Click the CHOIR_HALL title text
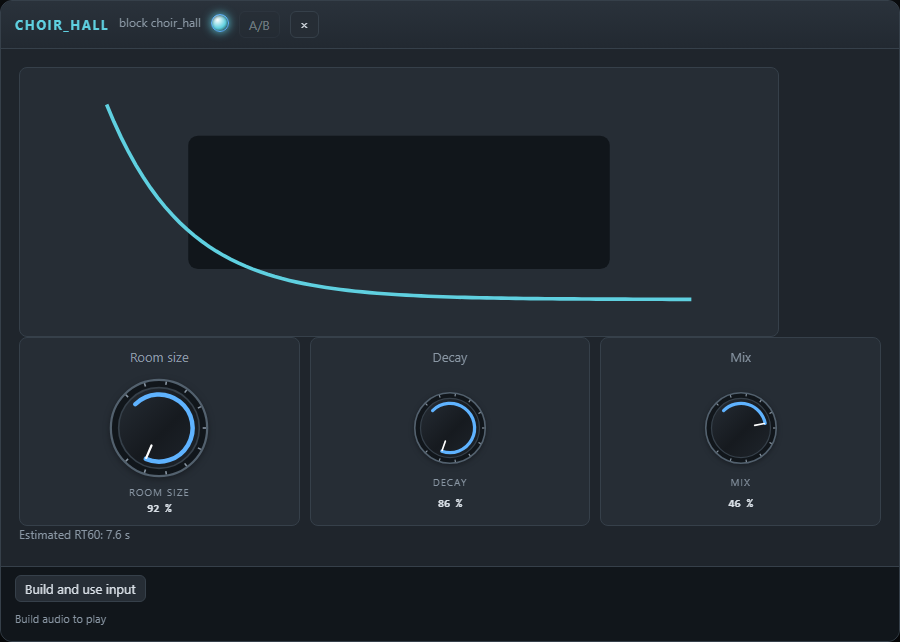 [61, 25]
